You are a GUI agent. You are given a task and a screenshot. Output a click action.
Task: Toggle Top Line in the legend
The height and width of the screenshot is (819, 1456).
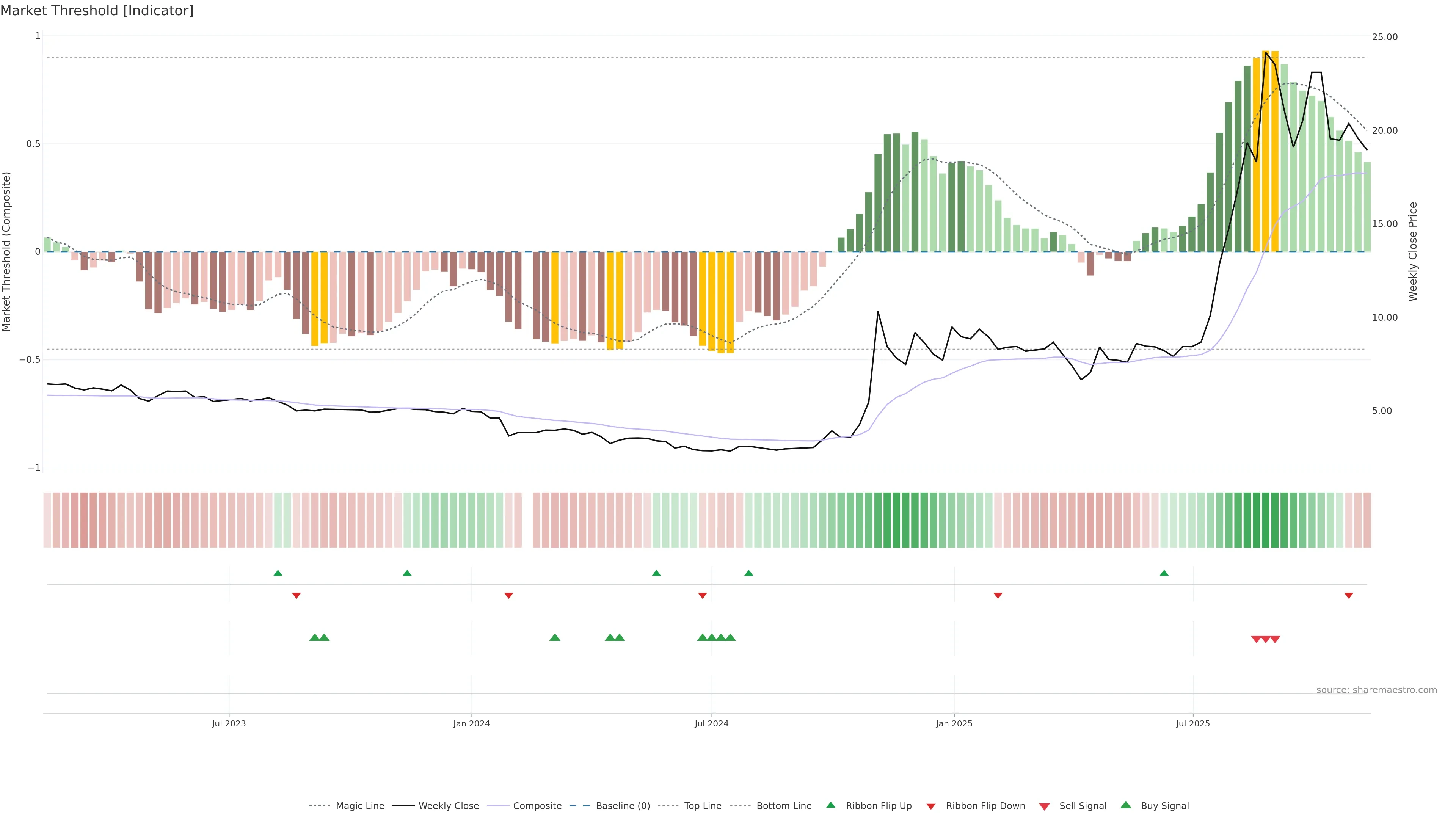[703, 806]
